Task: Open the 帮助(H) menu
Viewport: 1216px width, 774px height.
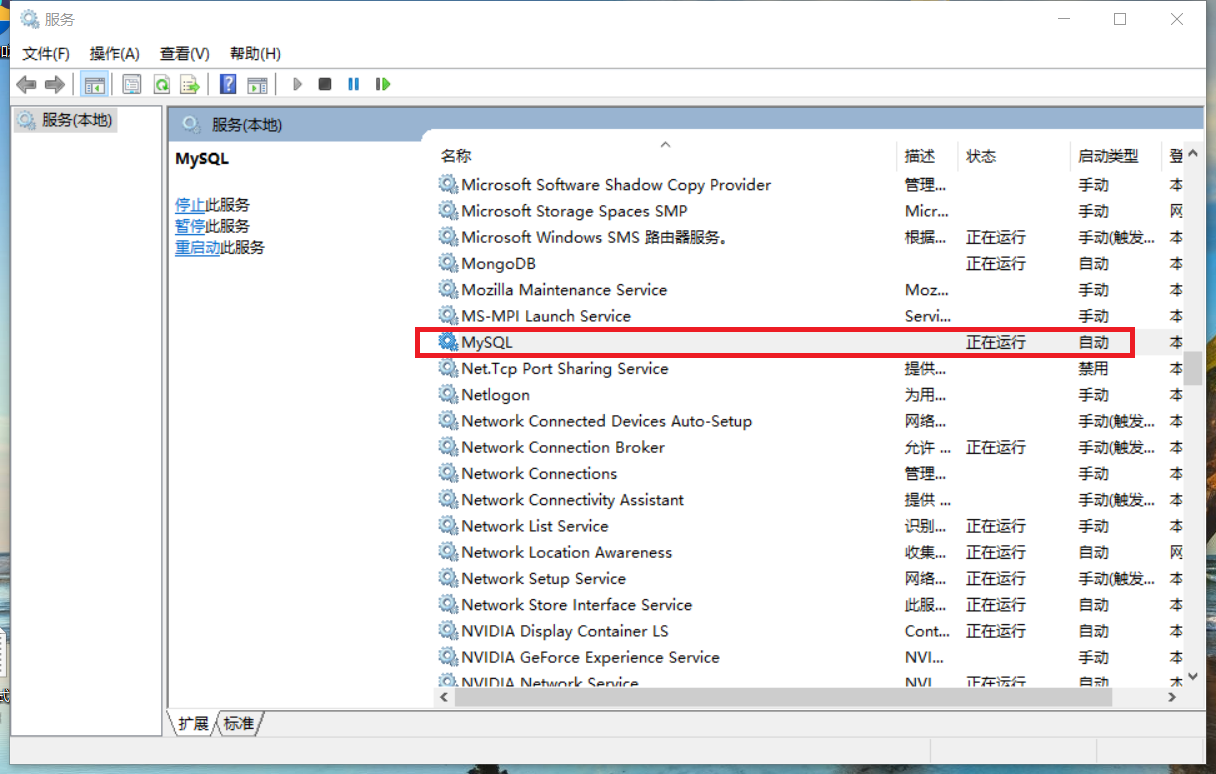Action: click(255, 53)
